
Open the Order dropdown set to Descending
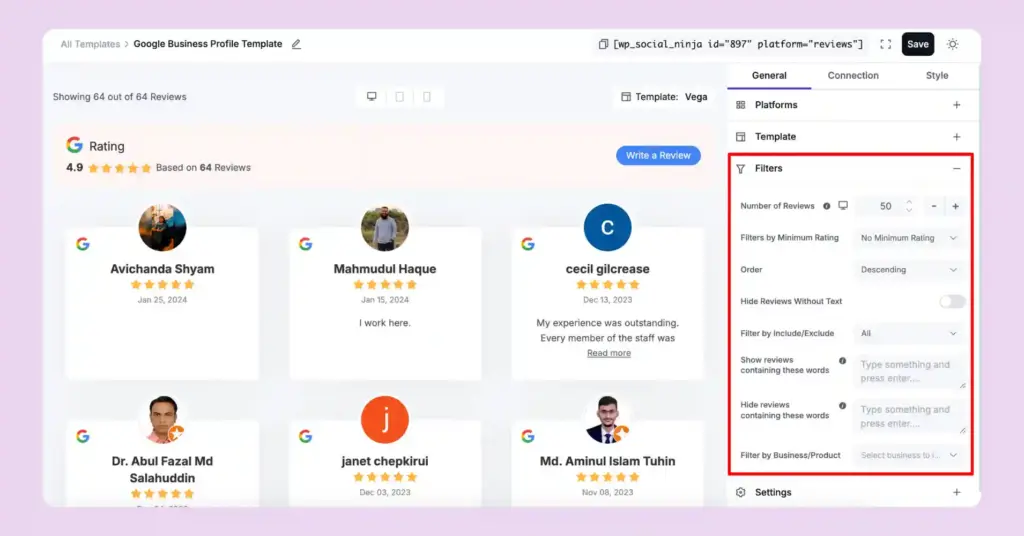click(x=909, y=270)
